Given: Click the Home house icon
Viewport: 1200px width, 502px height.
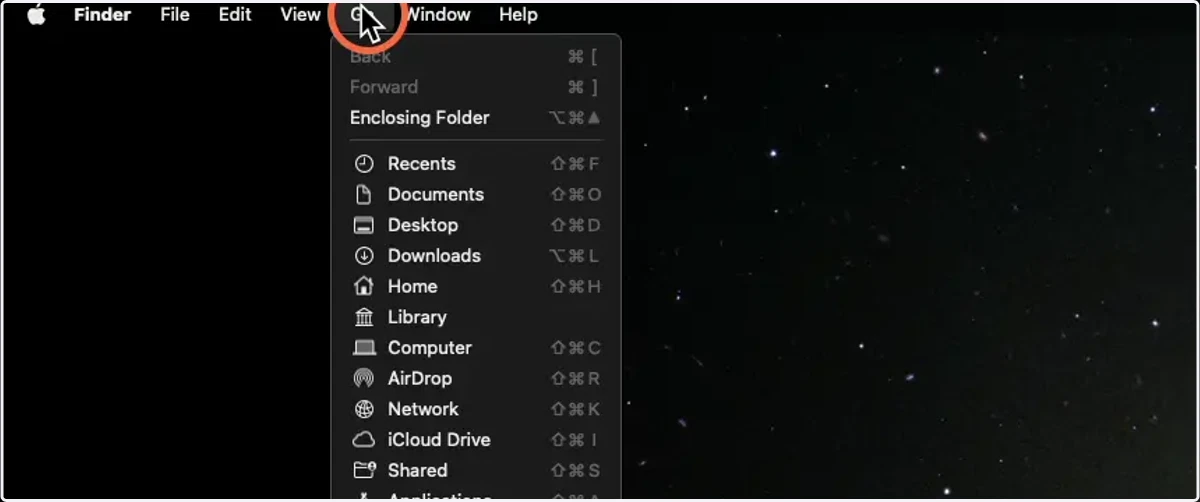Looking at the screenshot, I should [364, 286].
